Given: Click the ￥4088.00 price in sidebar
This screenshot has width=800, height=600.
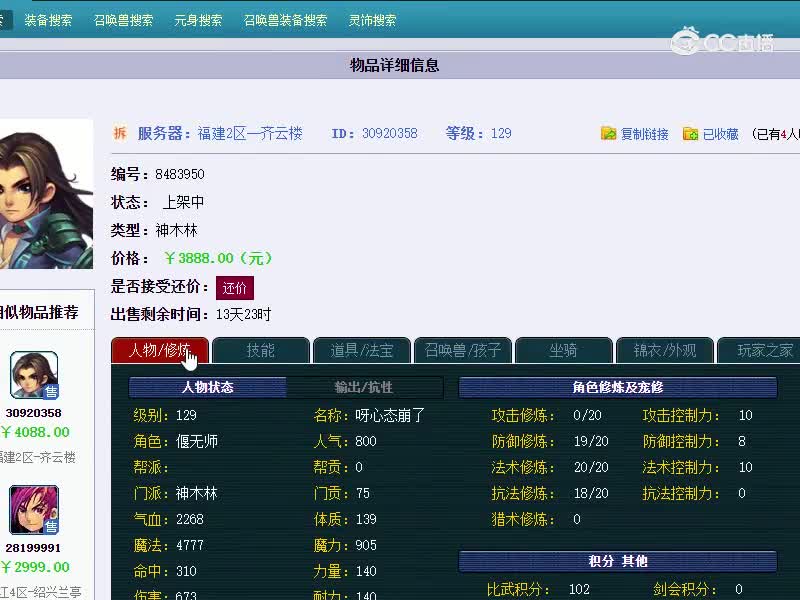Looking at the screenshot, I should click(x=35, y=432).
